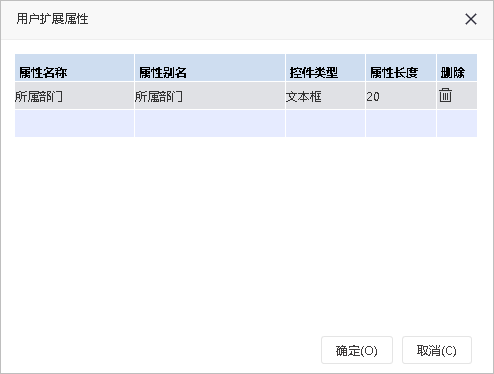The image size is (494, 374).
Task: Edit the attribute length value 20
Action: 401,96
